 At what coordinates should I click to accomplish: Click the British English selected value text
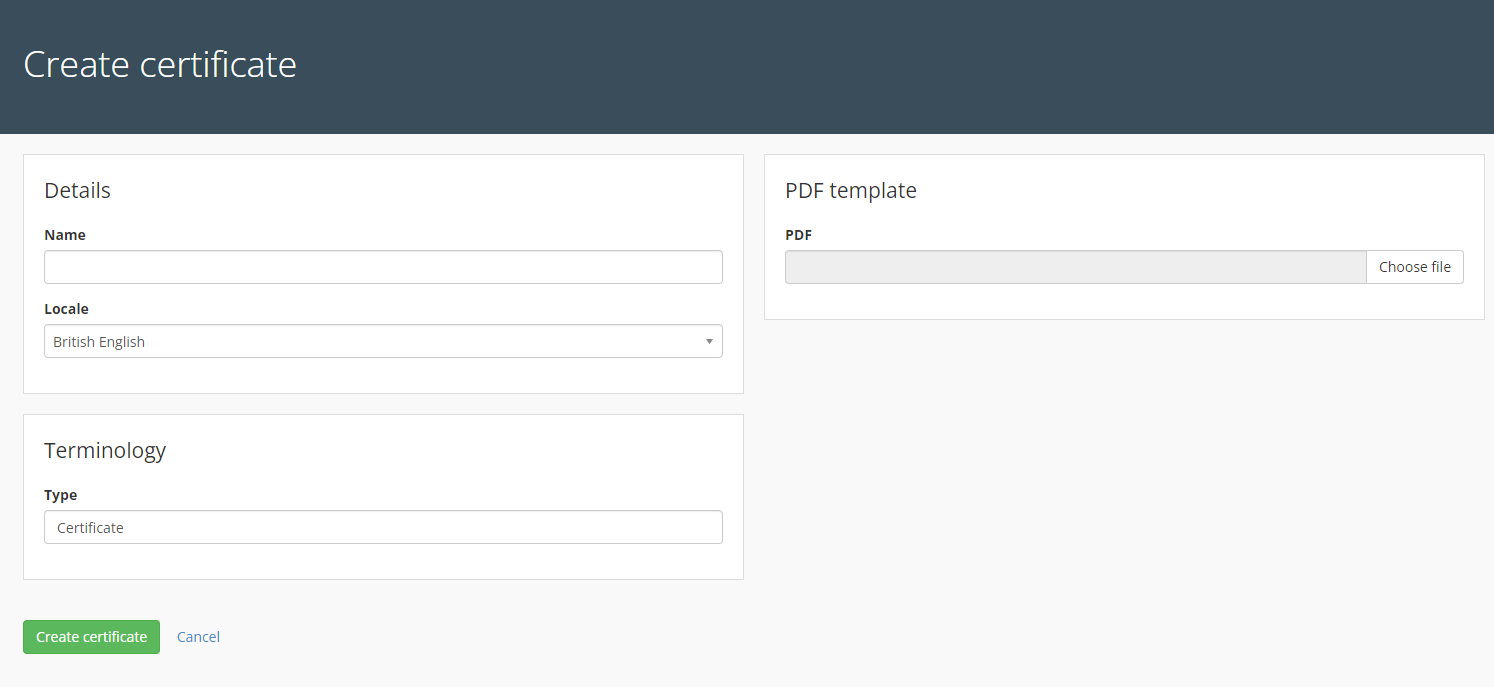coord(99,342)
